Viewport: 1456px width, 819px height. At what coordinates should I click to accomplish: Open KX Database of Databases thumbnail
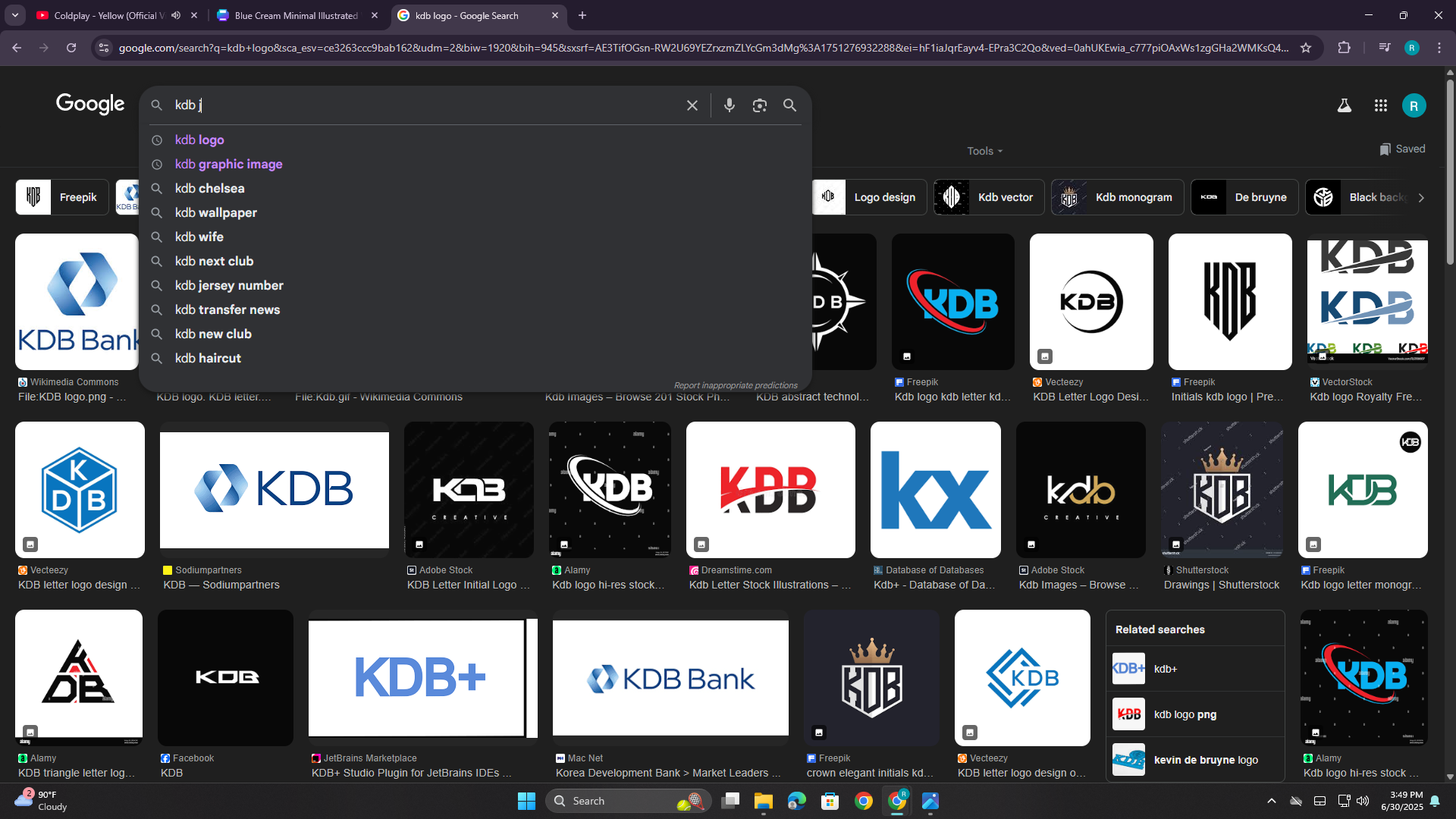coord(936,490)
